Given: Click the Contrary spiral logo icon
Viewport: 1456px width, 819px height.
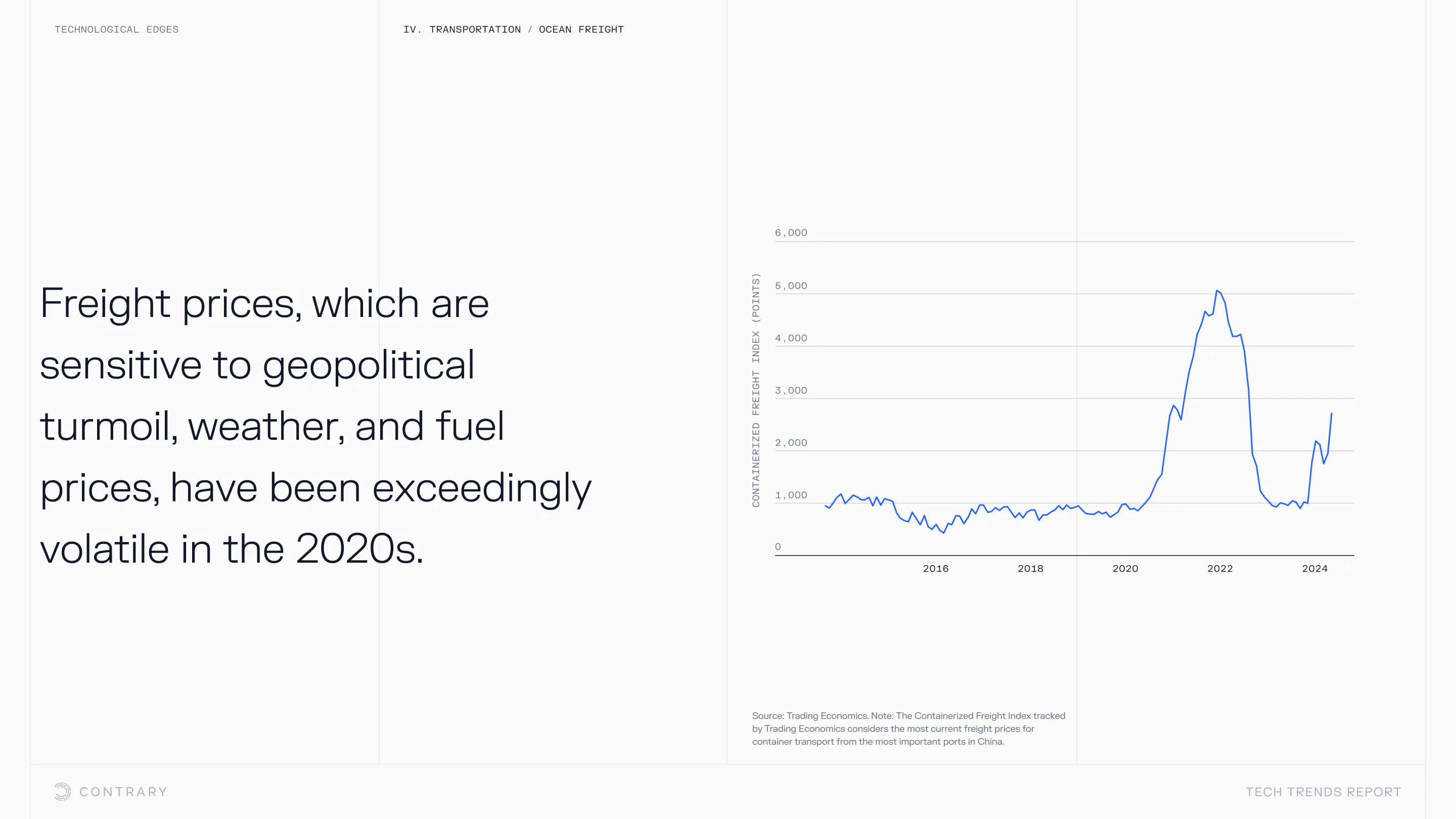Looking at the screenshot, I should (x=62, y=791).
